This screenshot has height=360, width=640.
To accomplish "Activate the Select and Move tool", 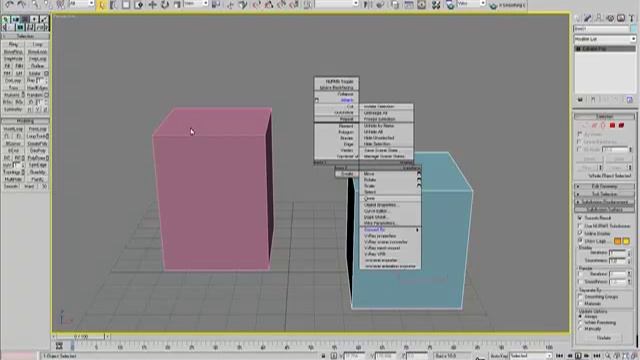I will tap(153, 5).
